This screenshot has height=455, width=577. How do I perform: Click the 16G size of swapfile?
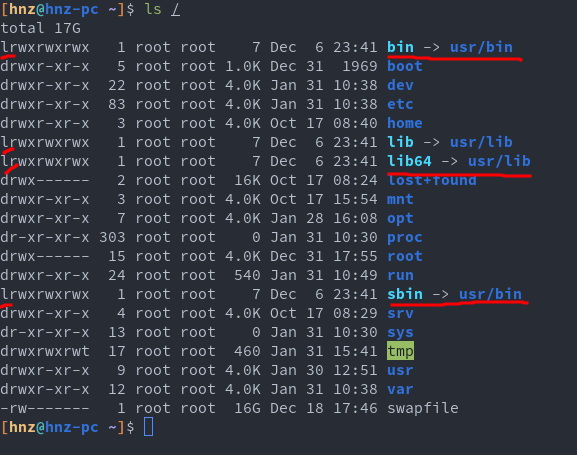pyautogui.click(x=247, y=408)
